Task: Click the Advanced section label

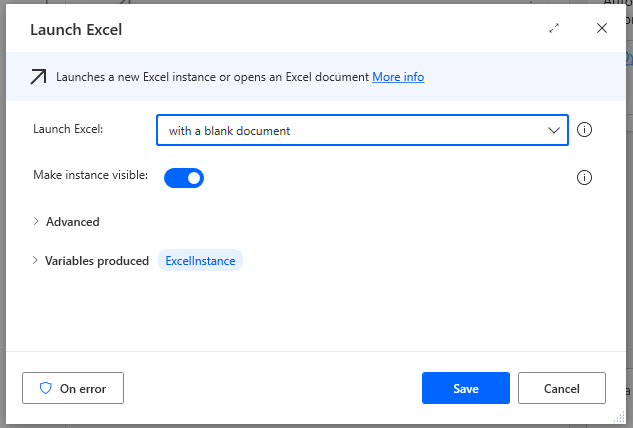Action: point(72,222)
